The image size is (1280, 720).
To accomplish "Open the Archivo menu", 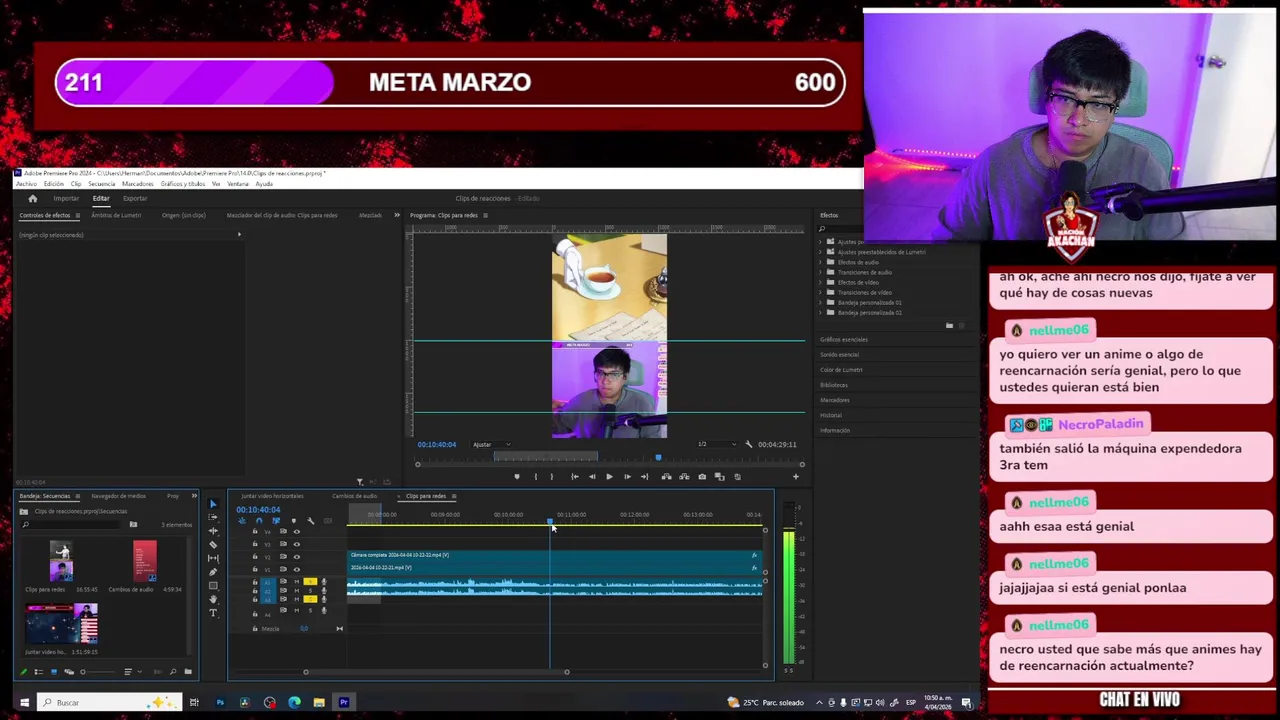I will (26, 184).
